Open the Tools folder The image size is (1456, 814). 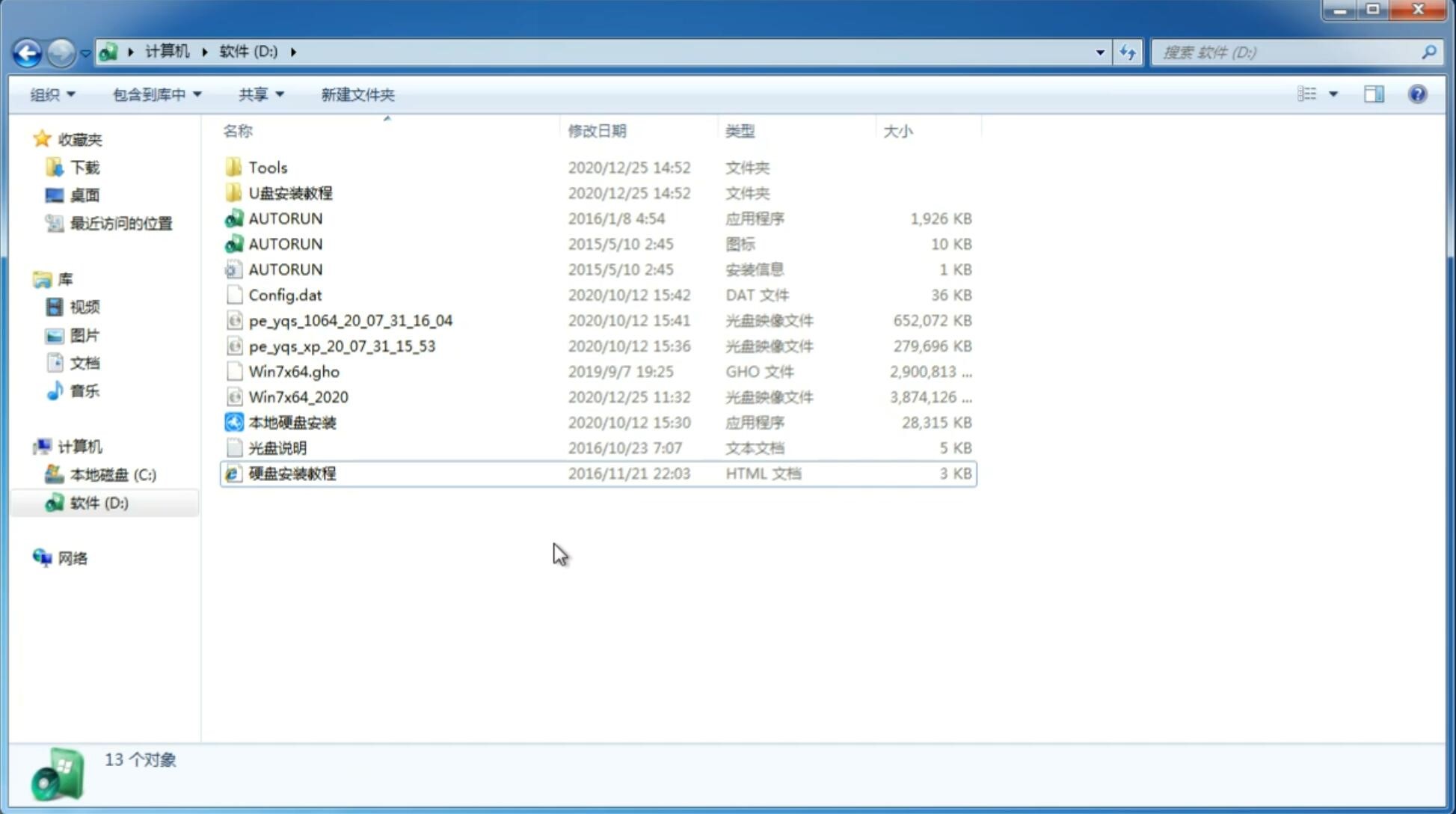pyautogui.click(x=267, y=167)
